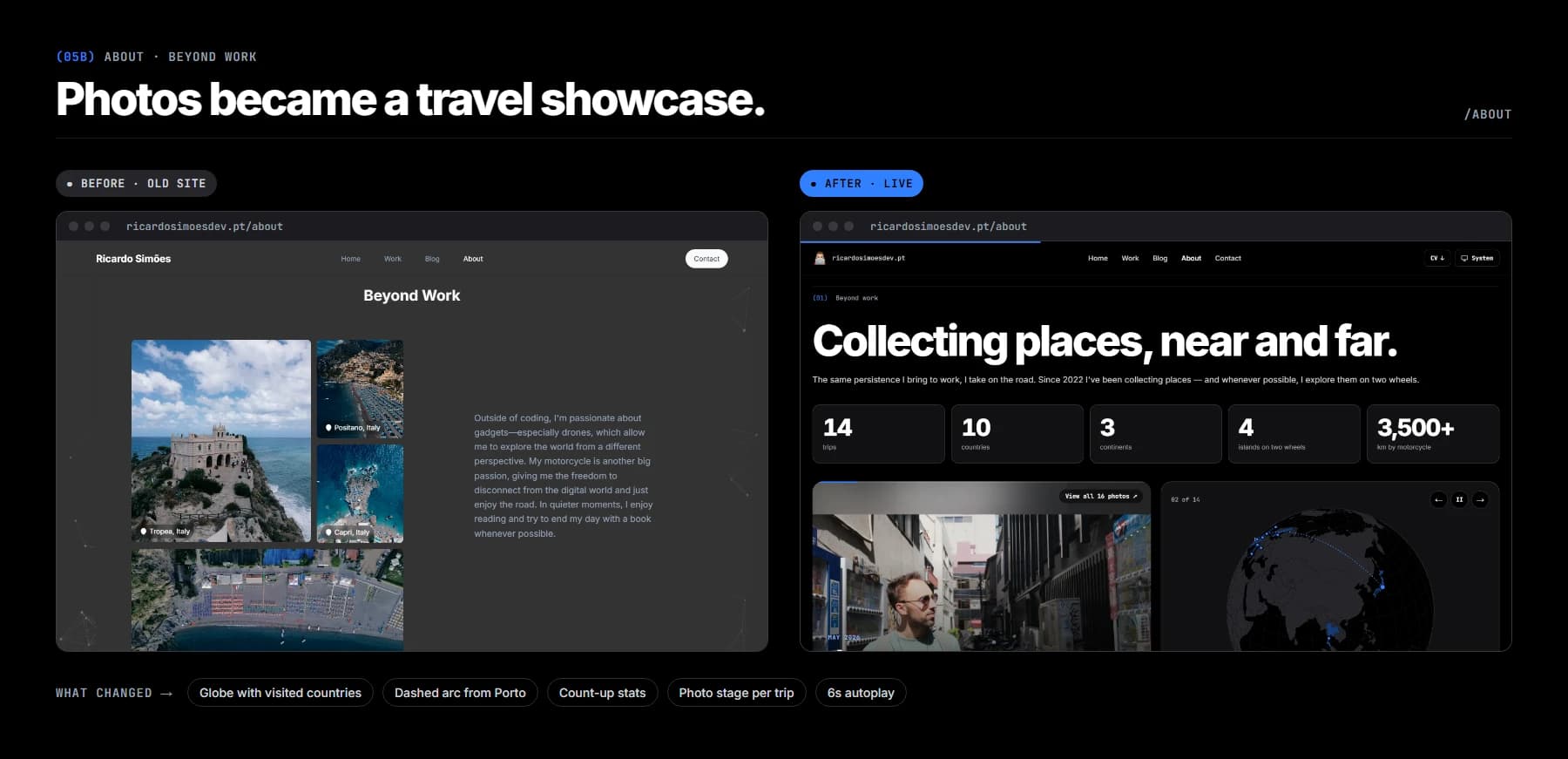This screenshot has width=1568, height=759.
Task: Open the Positano, Italy photo
Action: [x=360, y=389]
